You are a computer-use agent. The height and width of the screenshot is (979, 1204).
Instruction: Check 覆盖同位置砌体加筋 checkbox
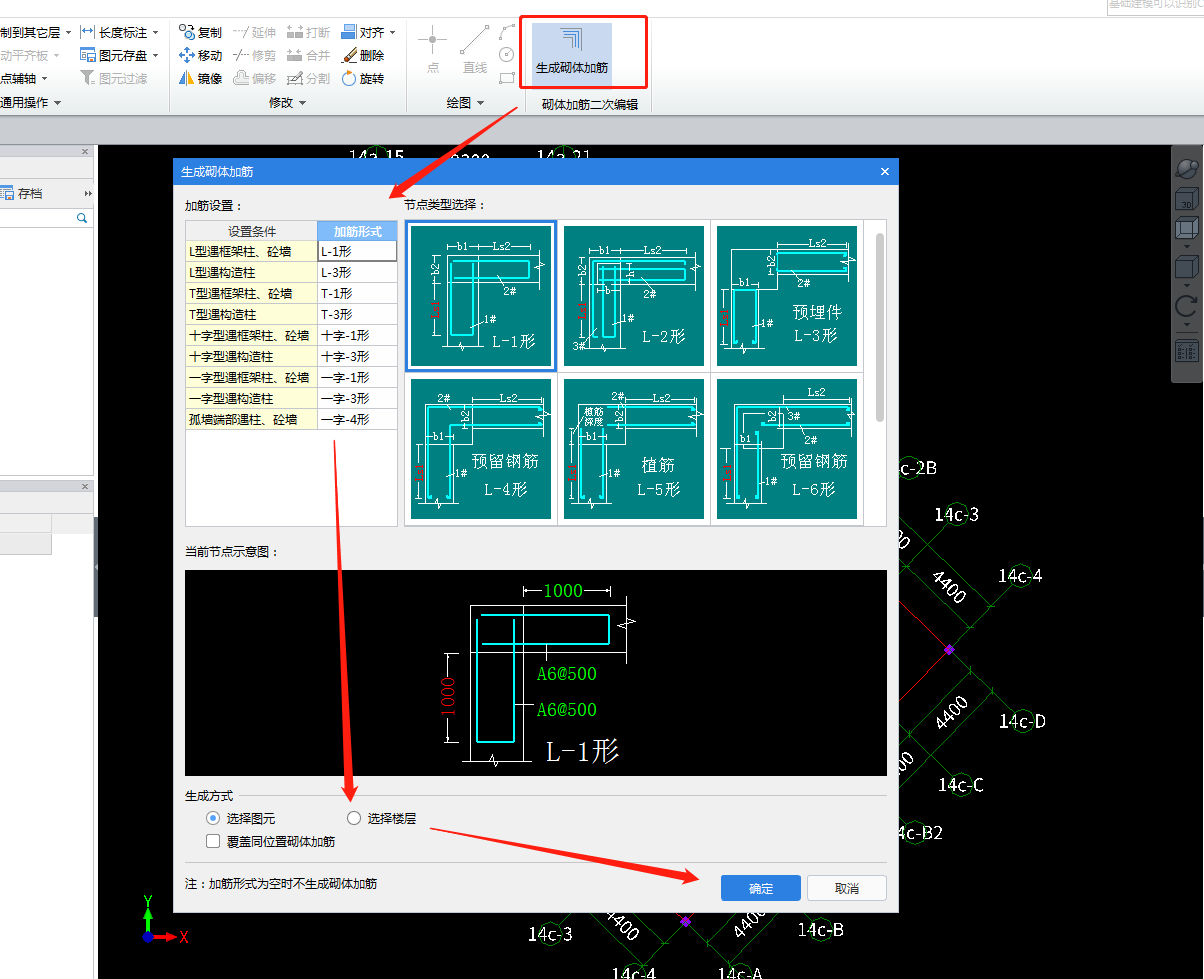pos(213,841)
